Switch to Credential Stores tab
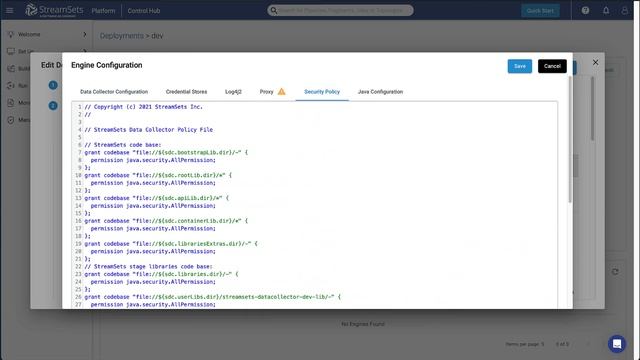 (187, 92)
